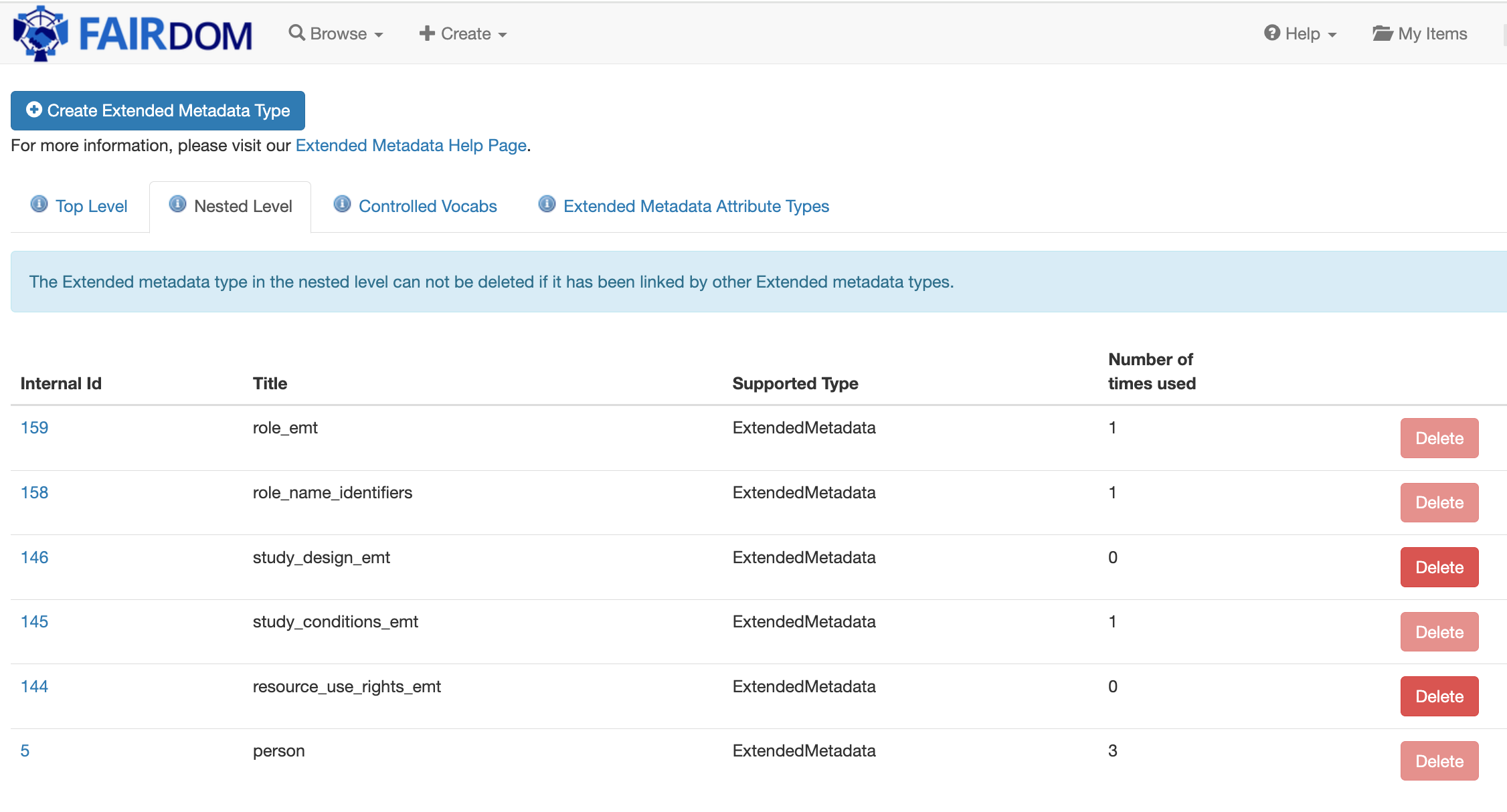The height and width of the screenshot is (812, 1507).
Task: Click the My Items folder icon
Action: pyautogui.click(x=1382, y=33)
